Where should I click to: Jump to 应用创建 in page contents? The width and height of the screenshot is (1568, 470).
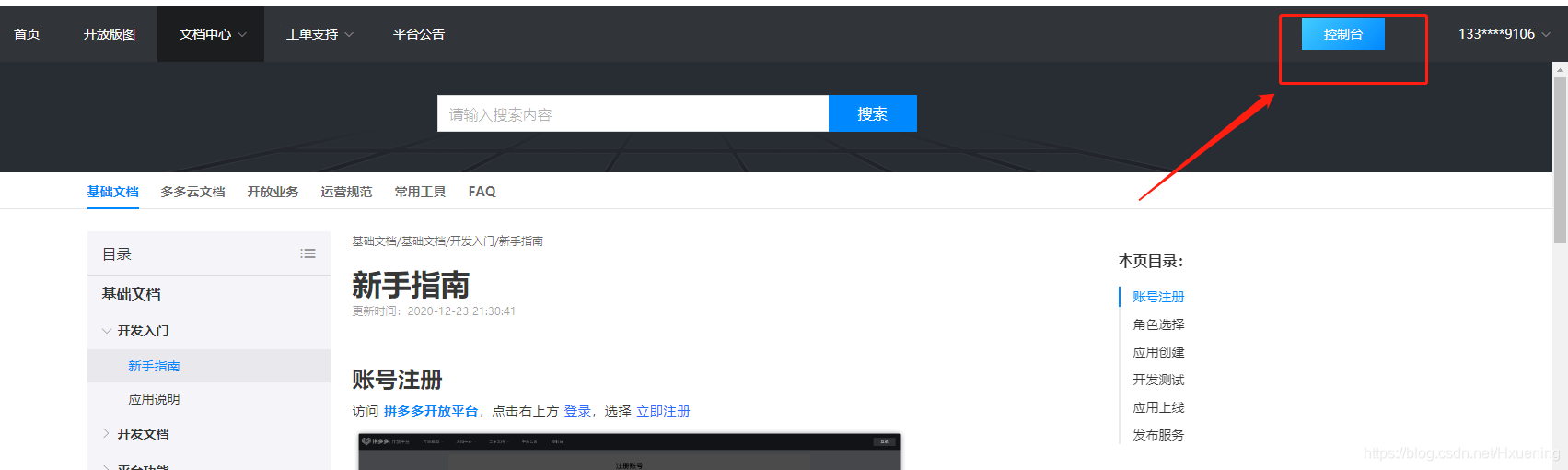click(1158, 352)
